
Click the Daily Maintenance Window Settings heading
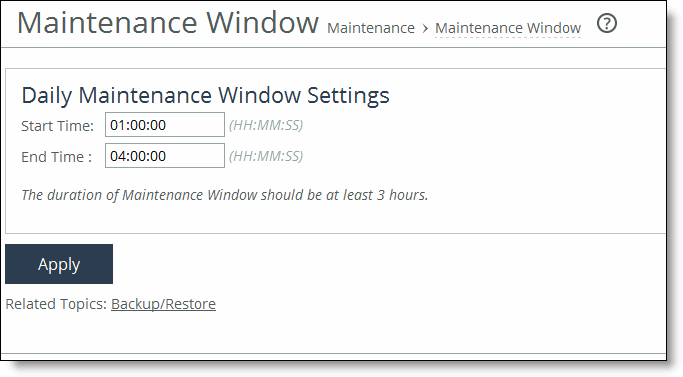pyautogui.click(x=205, y=95)
